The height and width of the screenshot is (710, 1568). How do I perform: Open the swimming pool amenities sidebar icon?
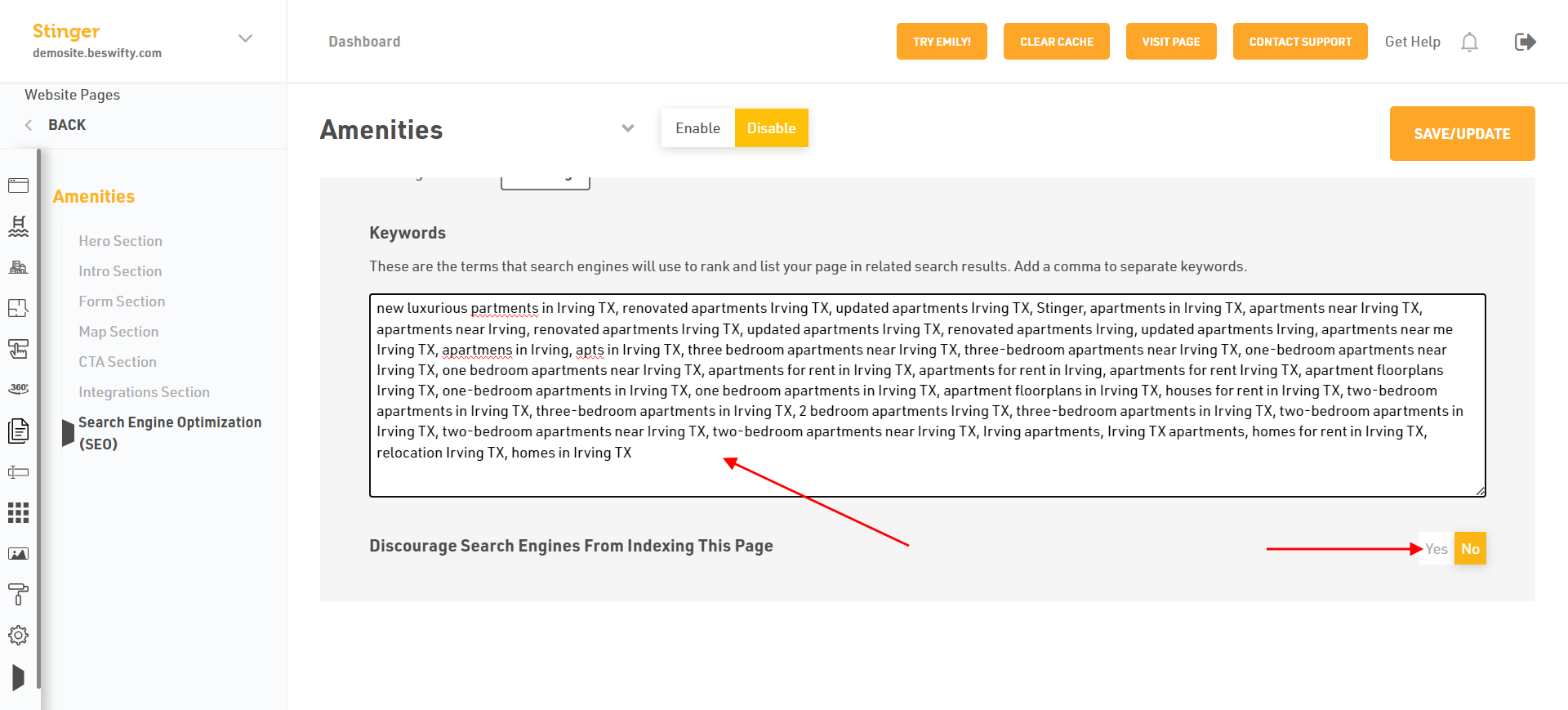coord(18,226)
